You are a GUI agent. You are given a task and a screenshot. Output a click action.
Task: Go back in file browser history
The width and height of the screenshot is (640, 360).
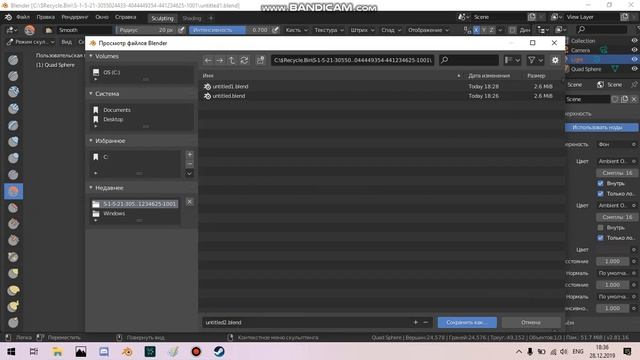click(x=208, y=60)
